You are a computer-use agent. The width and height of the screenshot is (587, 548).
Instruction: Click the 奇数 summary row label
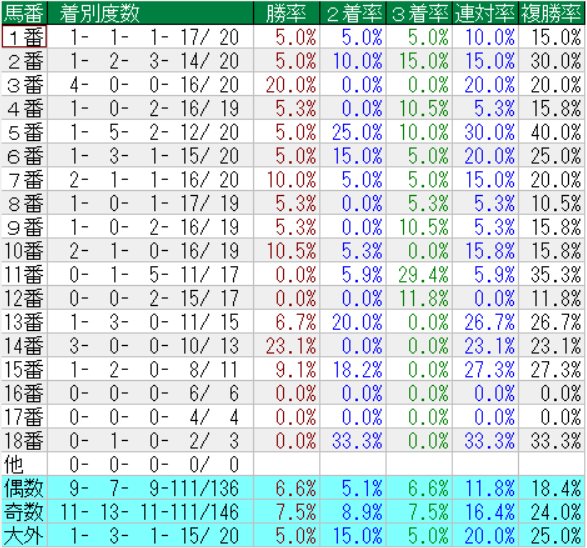point(24,512)
